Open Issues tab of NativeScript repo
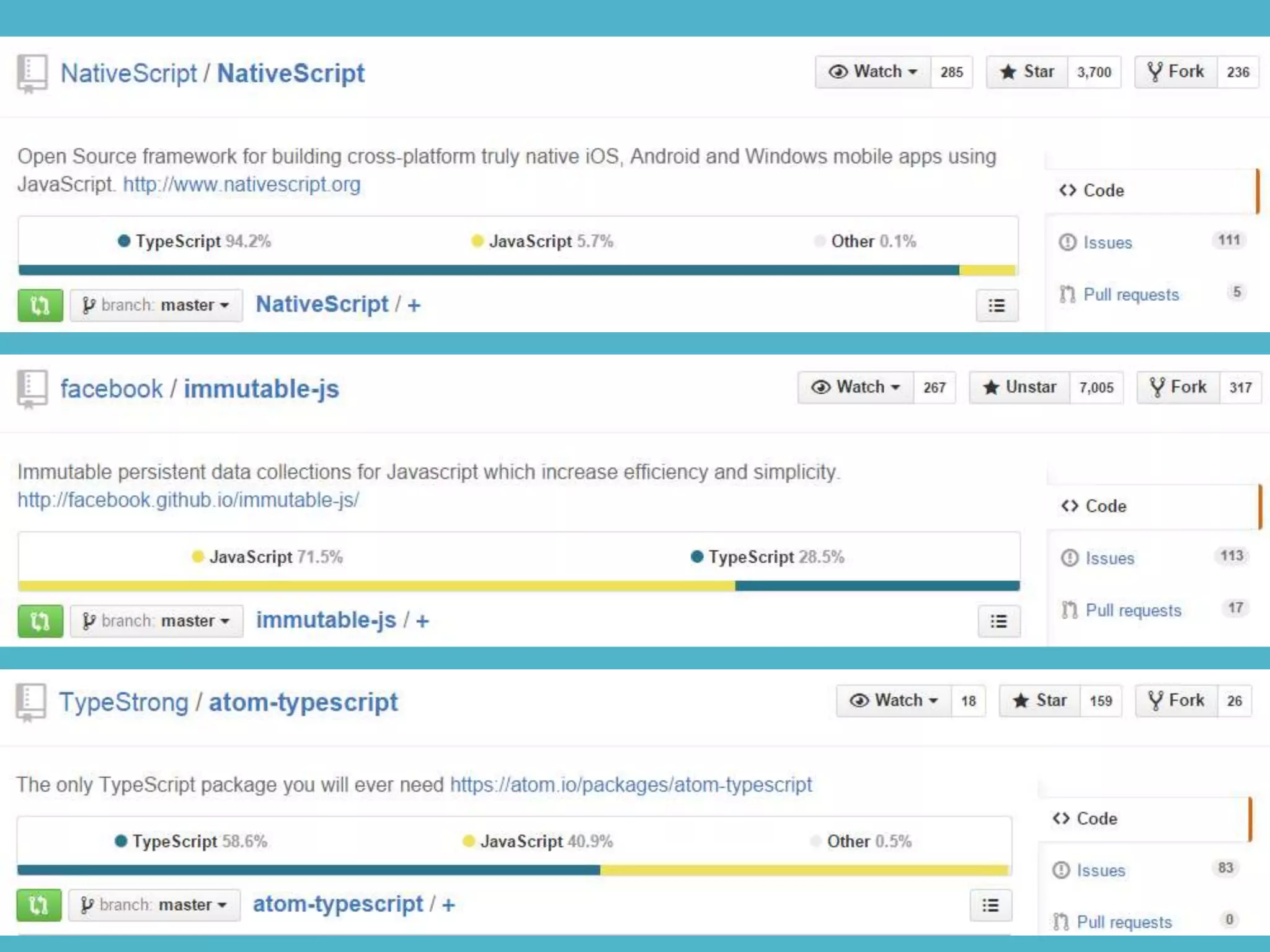This screenshot has height=952, width=1270. click(x=1107, y=242)
